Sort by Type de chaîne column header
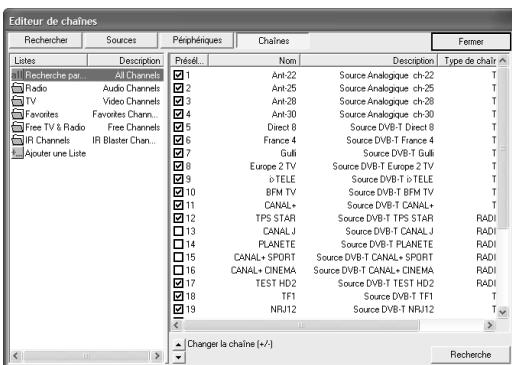512x365 pixels. click(x=467, y=61)
